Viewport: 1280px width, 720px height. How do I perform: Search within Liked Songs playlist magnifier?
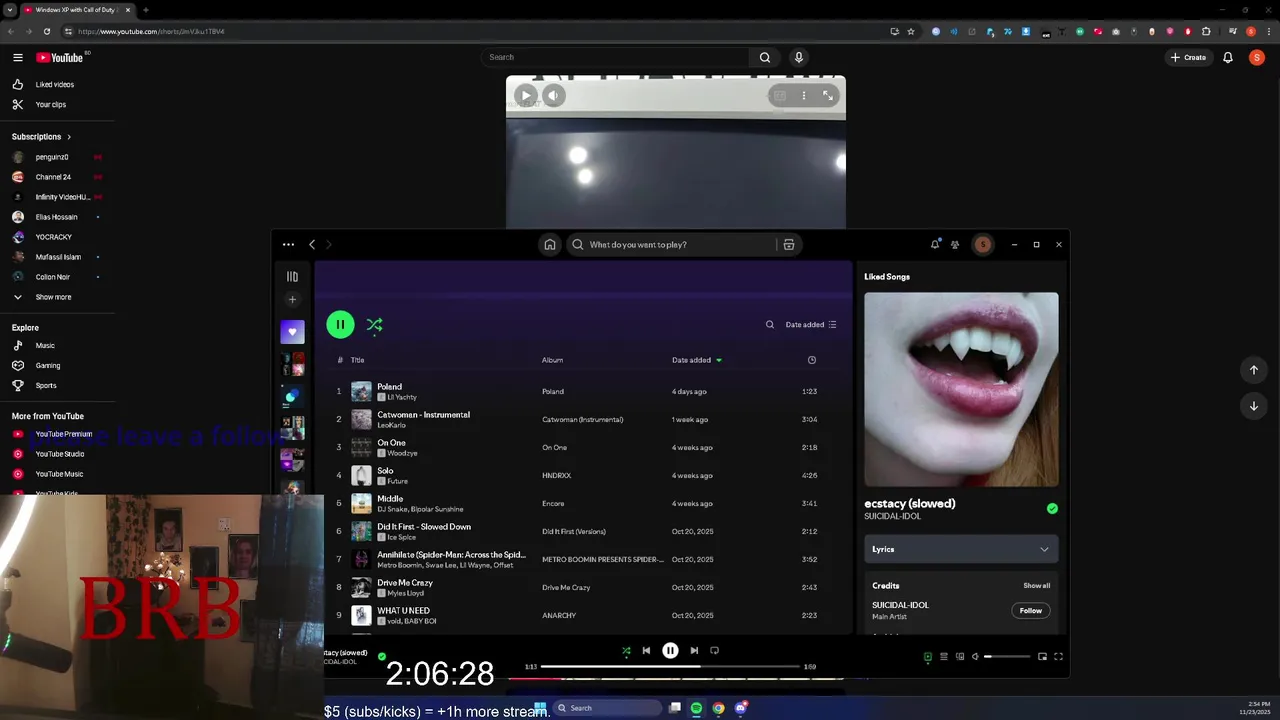769,324
